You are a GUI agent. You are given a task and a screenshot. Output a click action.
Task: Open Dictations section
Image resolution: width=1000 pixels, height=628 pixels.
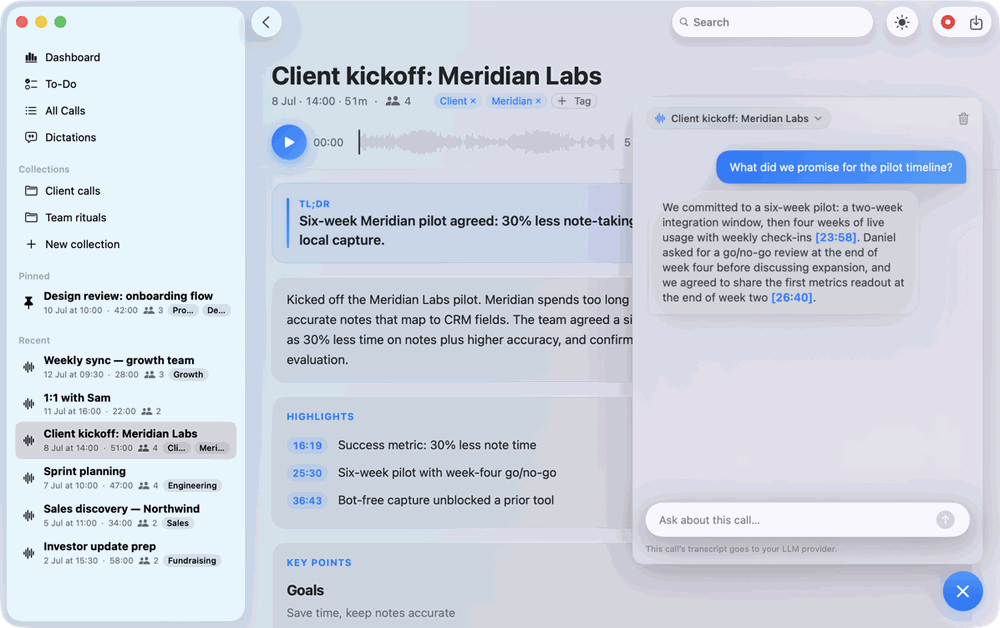tap(126, 138)
